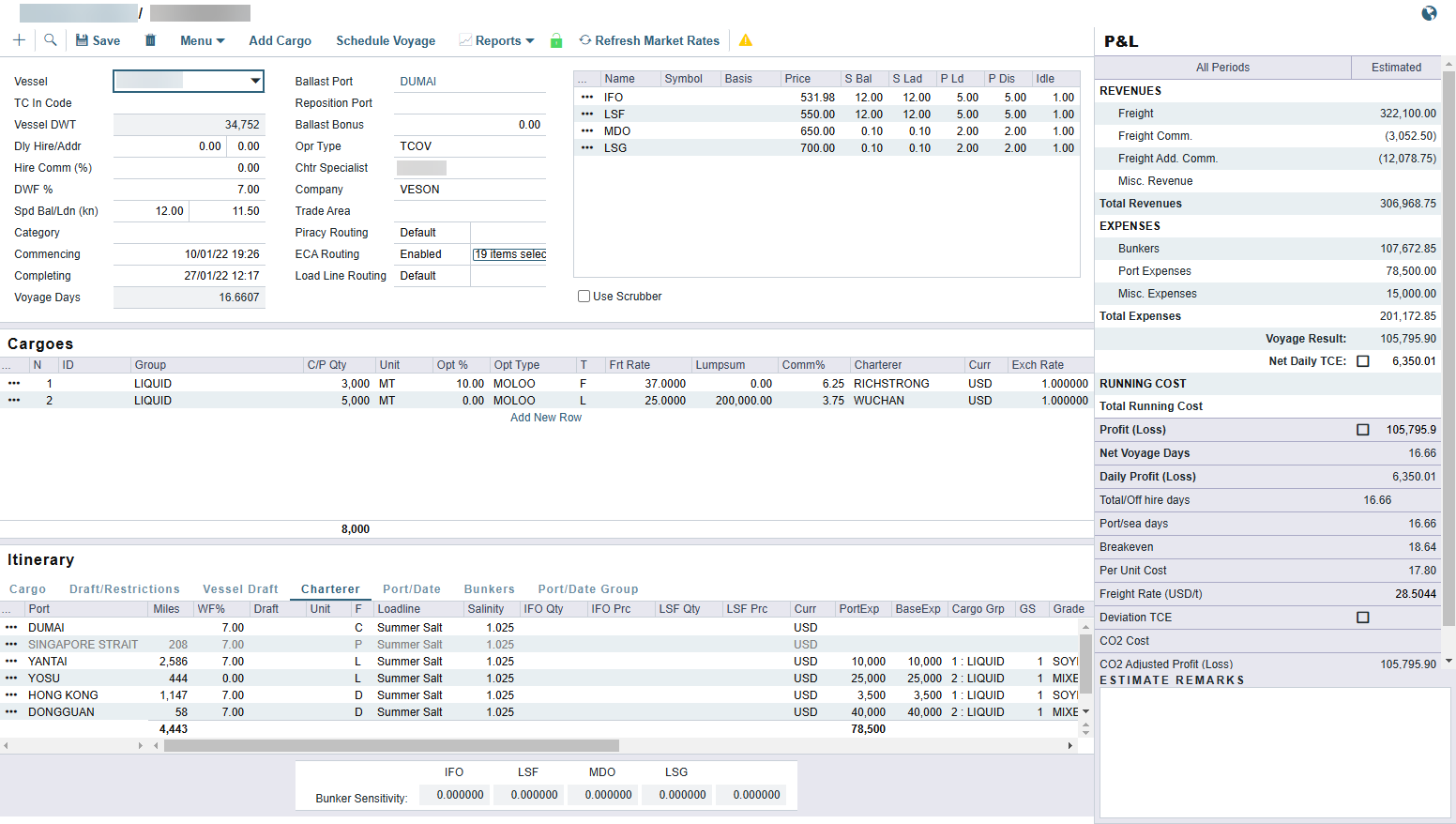The image size is (1456, 824).
Task: Click the globe icon at top right
Action: pyautogui.click(x=1429, y=13)
